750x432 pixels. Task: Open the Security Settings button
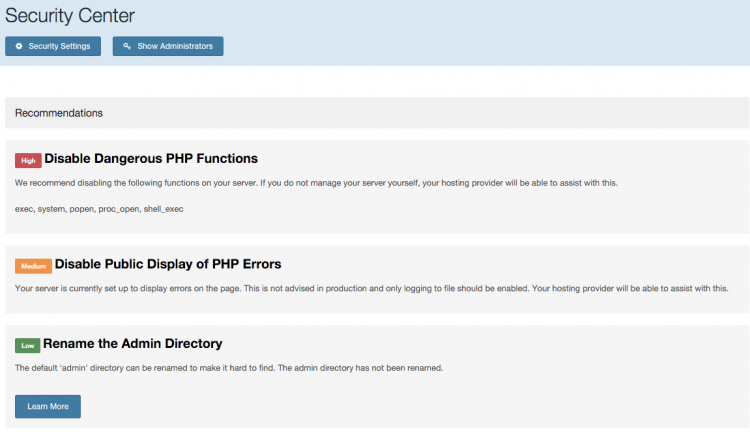pyautogui.click(x=53, y=46)
